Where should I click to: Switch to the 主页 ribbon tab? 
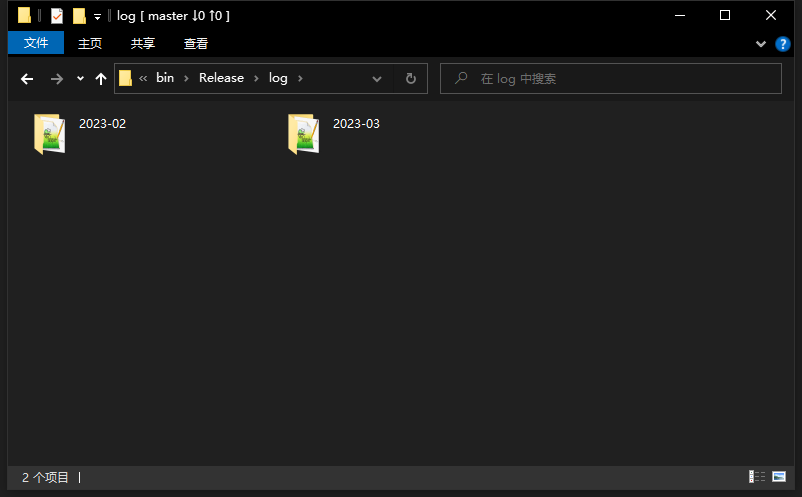(x=90, y=44)
